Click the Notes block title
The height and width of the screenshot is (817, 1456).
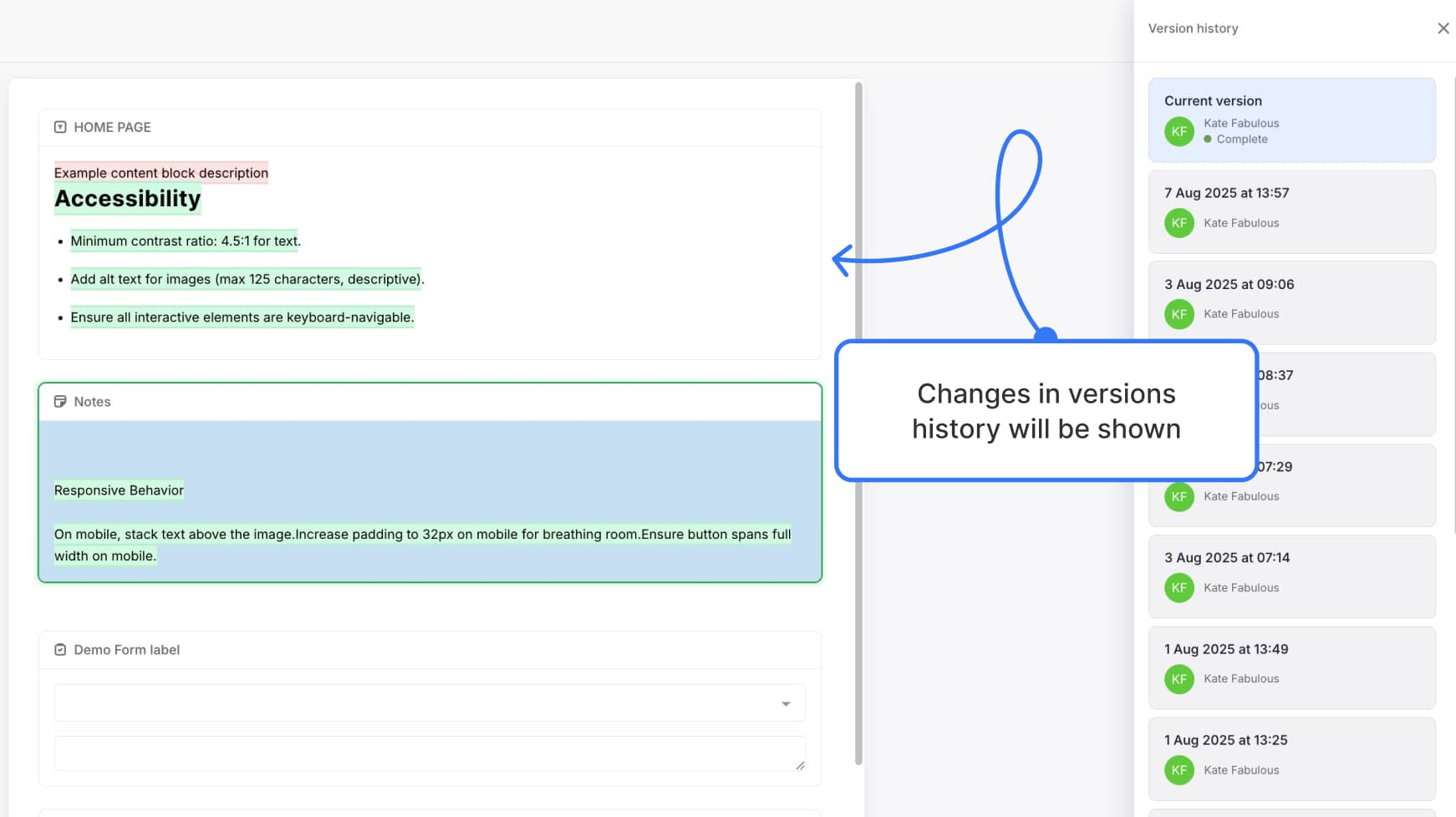[92, 402]
